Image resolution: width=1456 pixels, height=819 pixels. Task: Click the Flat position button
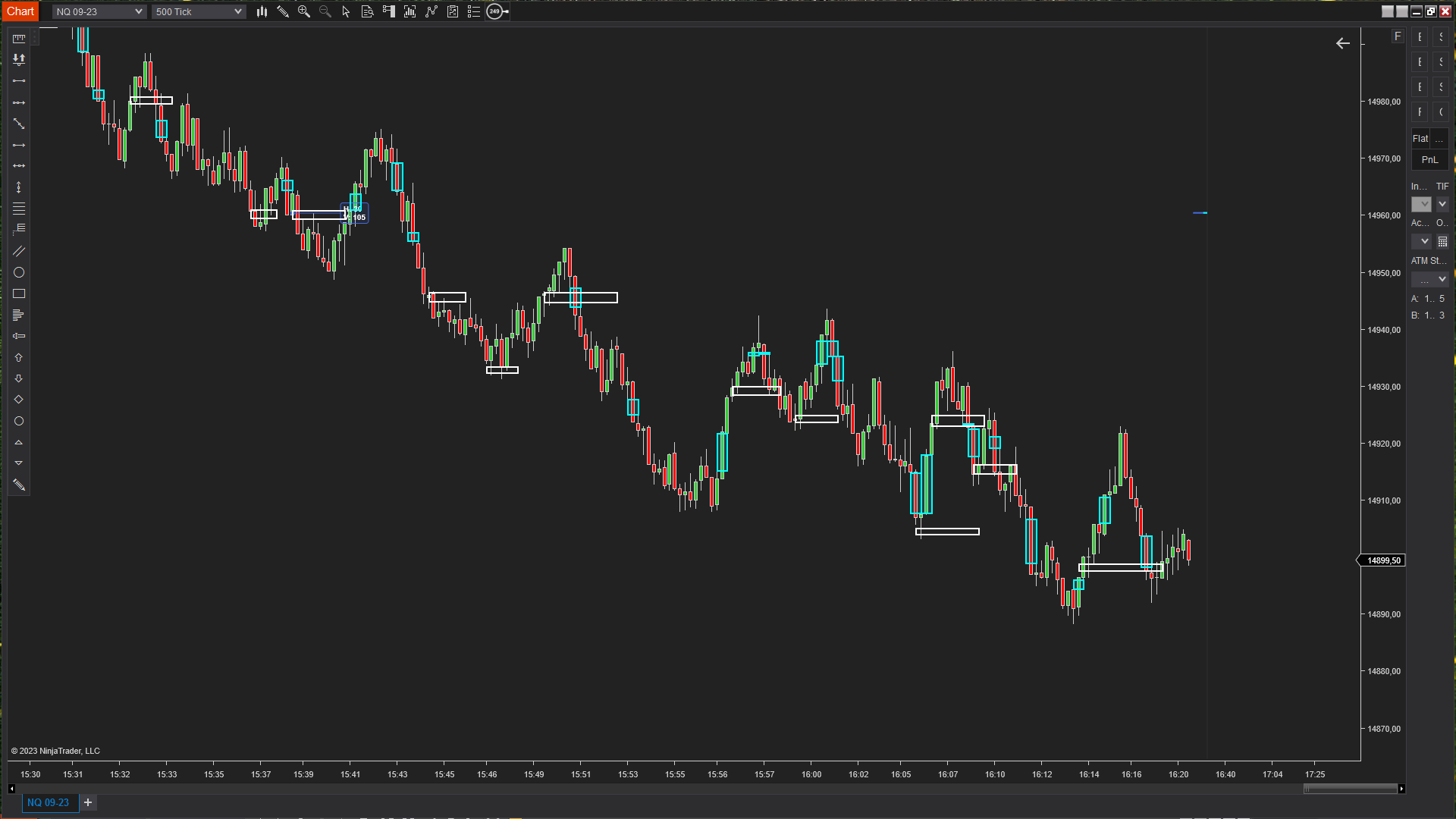[1420, 139]
